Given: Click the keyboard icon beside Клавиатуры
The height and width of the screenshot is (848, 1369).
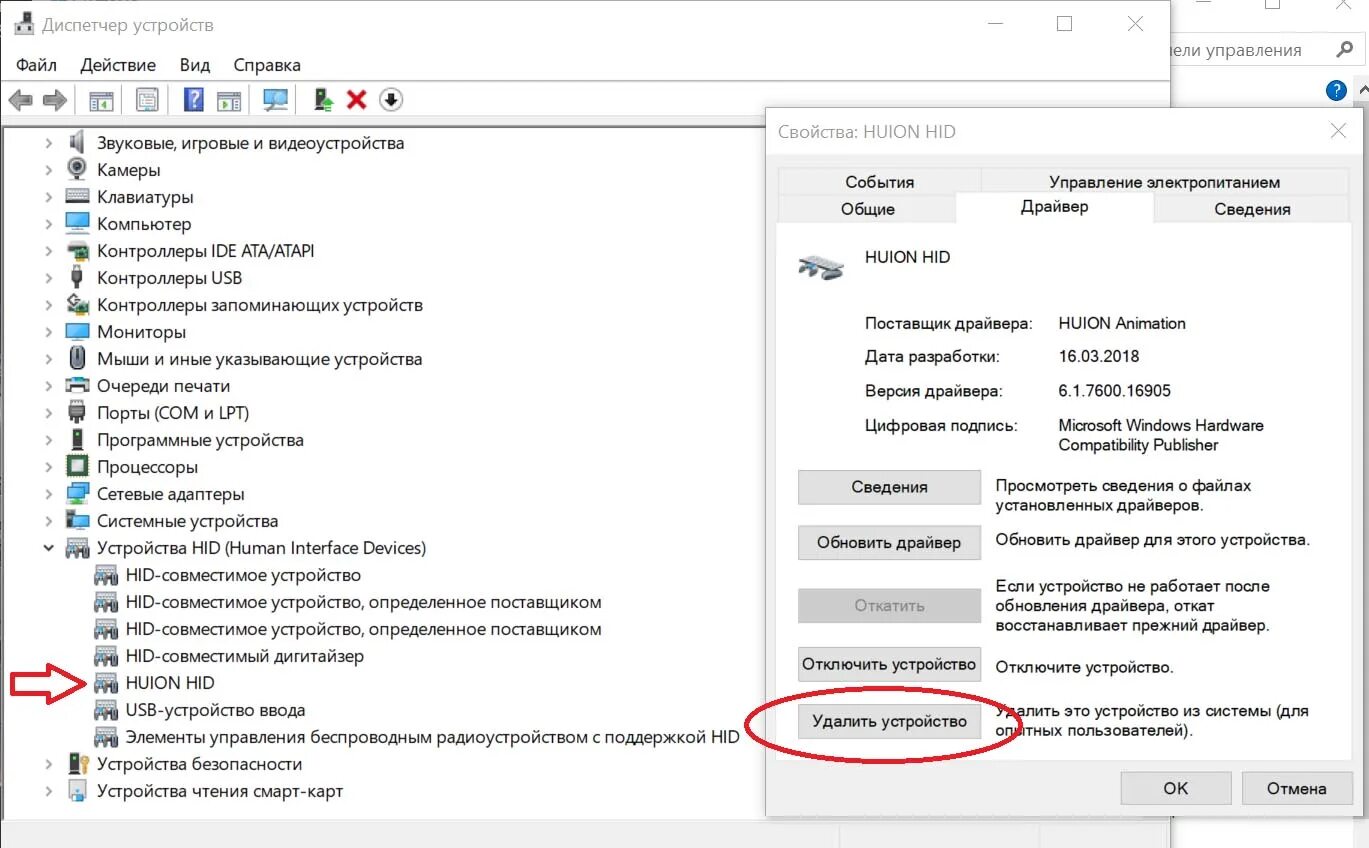Looking at the screenshot, I should tap(77, 197).
